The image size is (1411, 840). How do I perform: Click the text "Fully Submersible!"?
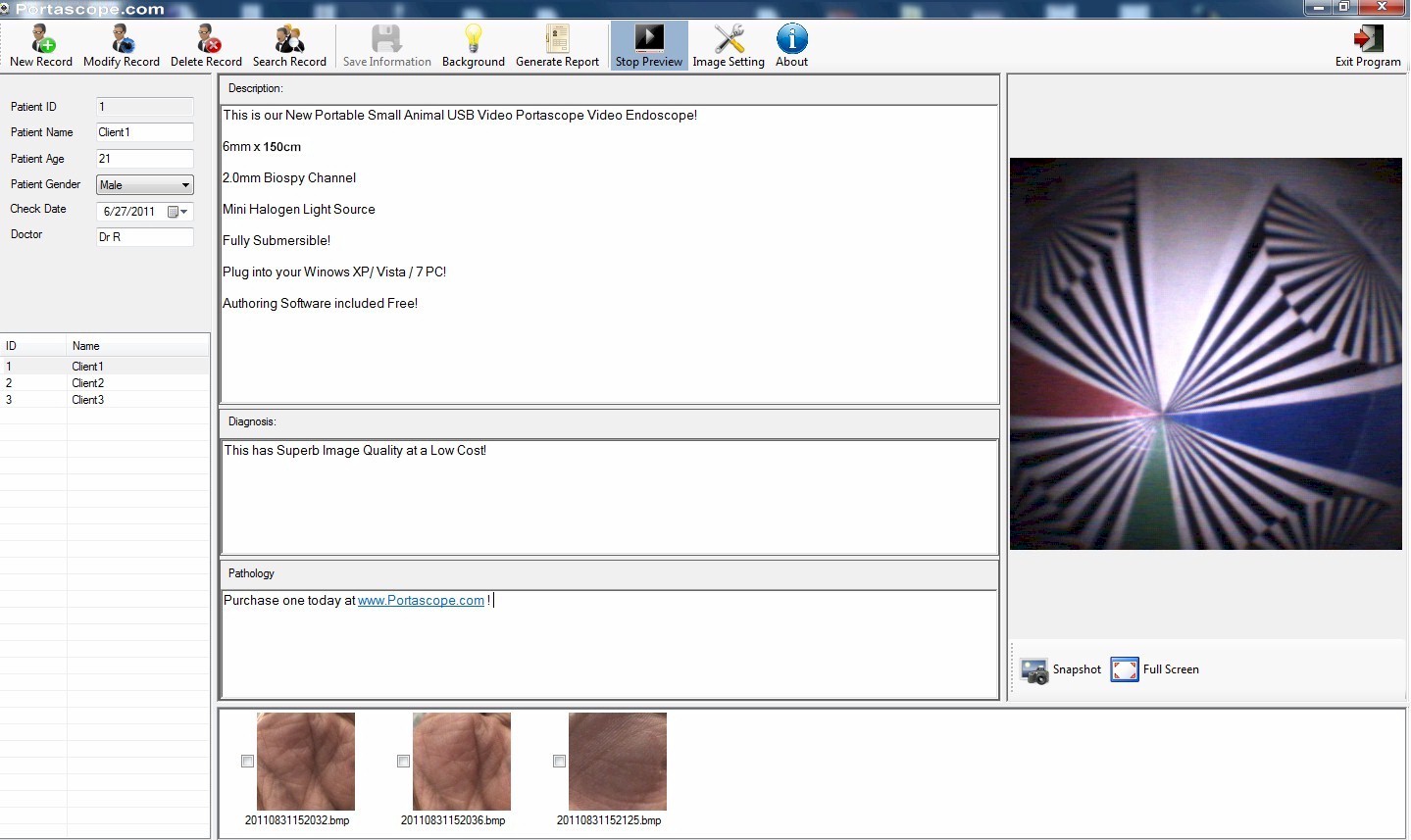pyautogui.click(x=277, y=240)
